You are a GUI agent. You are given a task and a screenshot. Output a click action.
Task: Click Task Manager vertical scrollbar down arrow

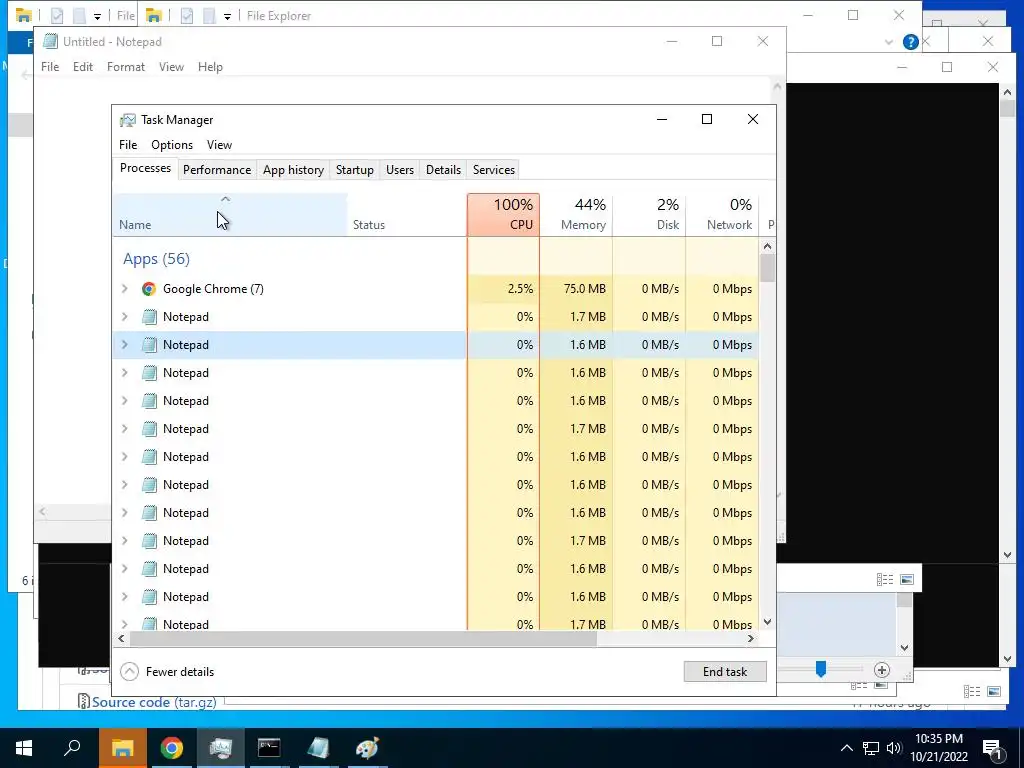(767, 622)
